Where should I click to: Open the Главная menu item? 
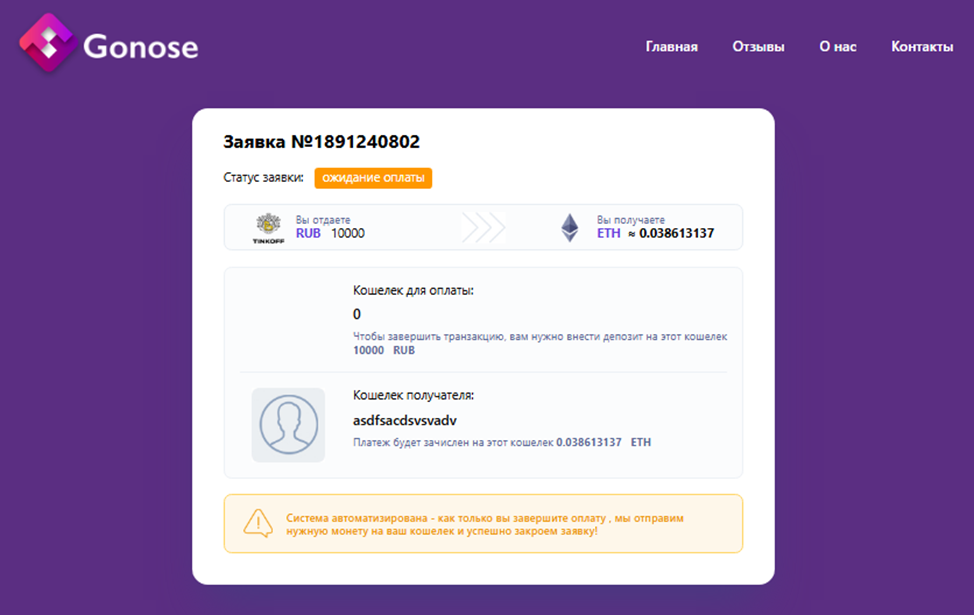coord(671,47)
